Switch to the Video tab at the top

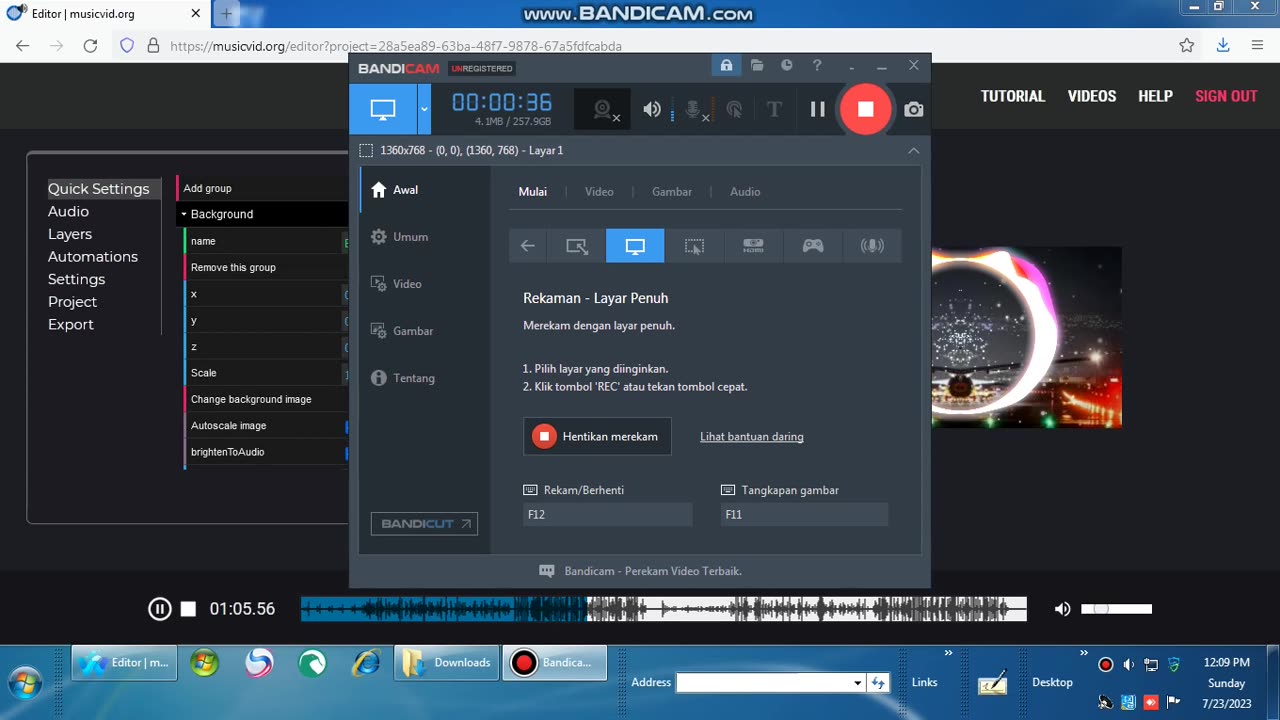599,192
